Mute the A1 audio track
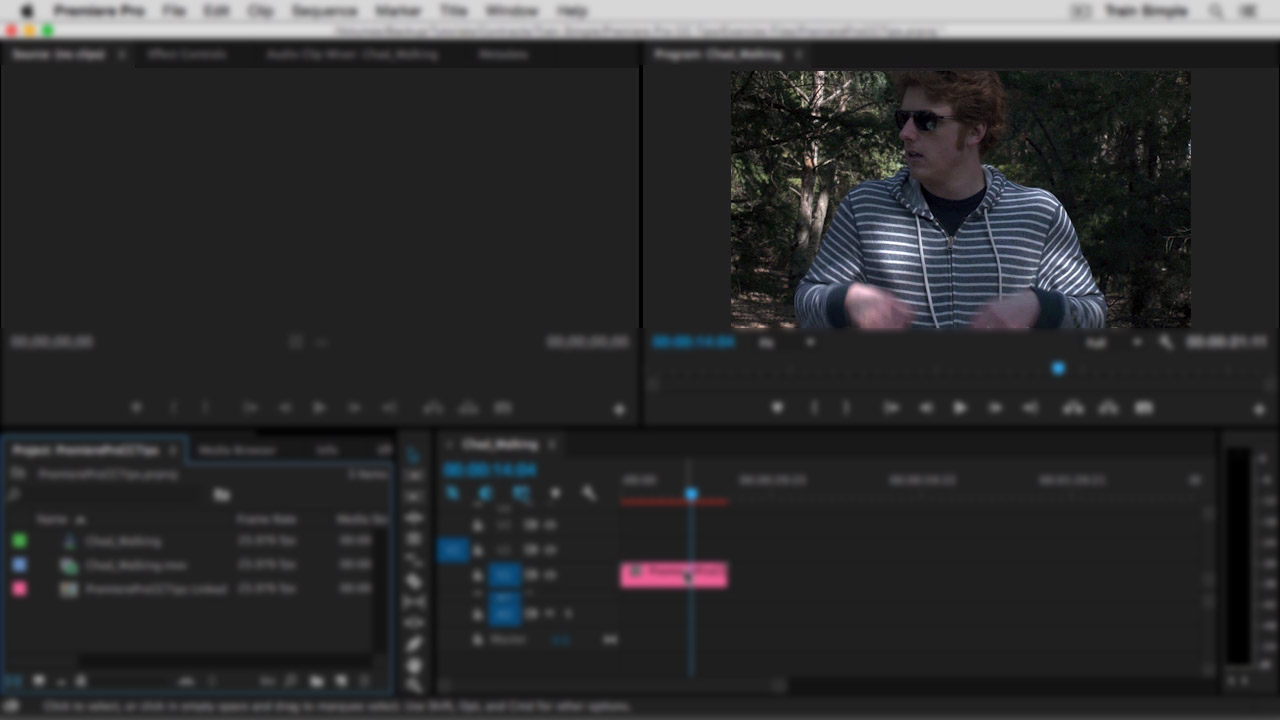This screenshot has height=720, width=1280. tap(529, 612)
